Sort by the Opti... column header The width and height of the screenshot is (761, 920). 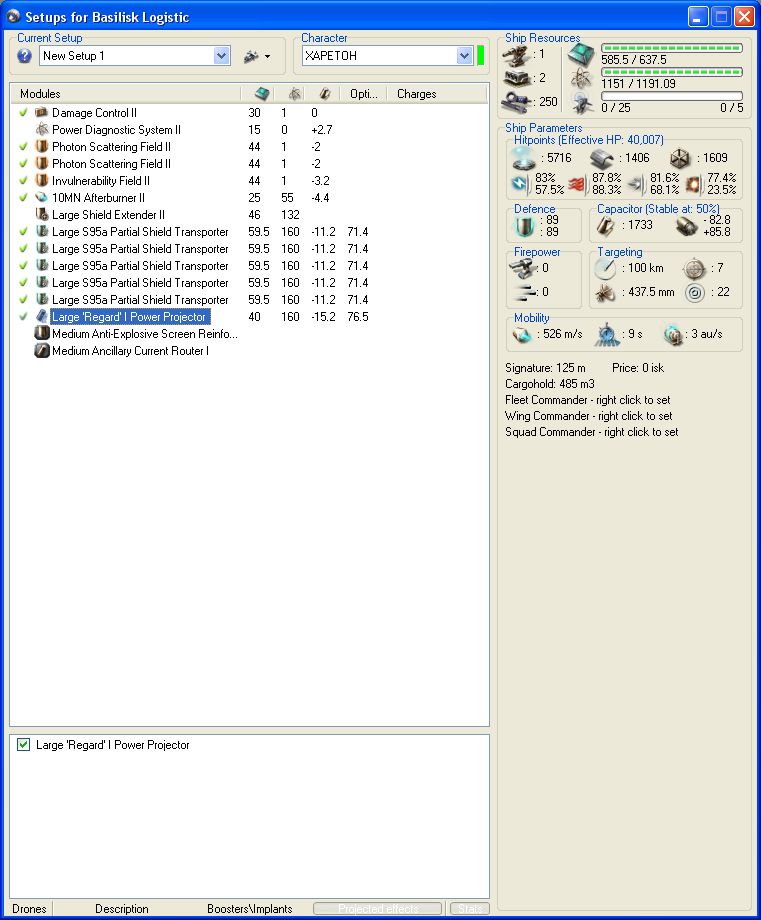(x=364, y=93)
